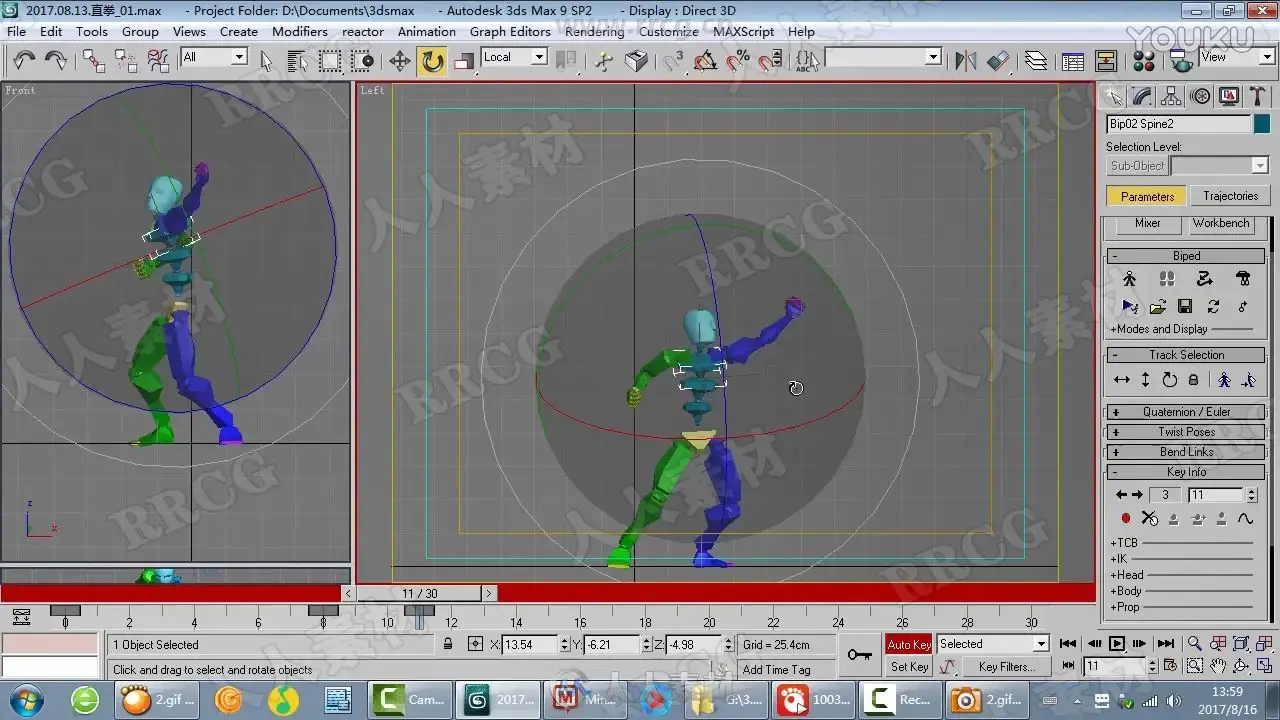Toggle 3D Snaps magnet icon

pyautogui.click(x=673, y=61)
